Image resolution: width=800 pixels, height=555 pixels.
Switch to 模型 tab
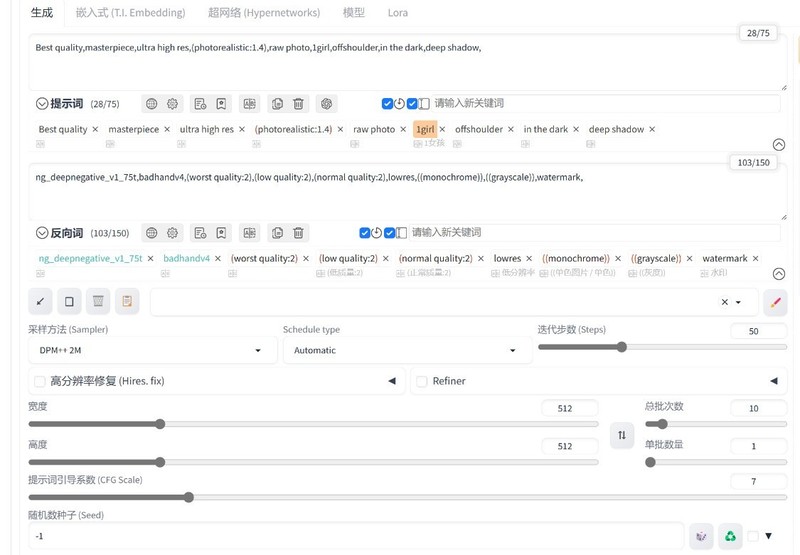(354, 13)
